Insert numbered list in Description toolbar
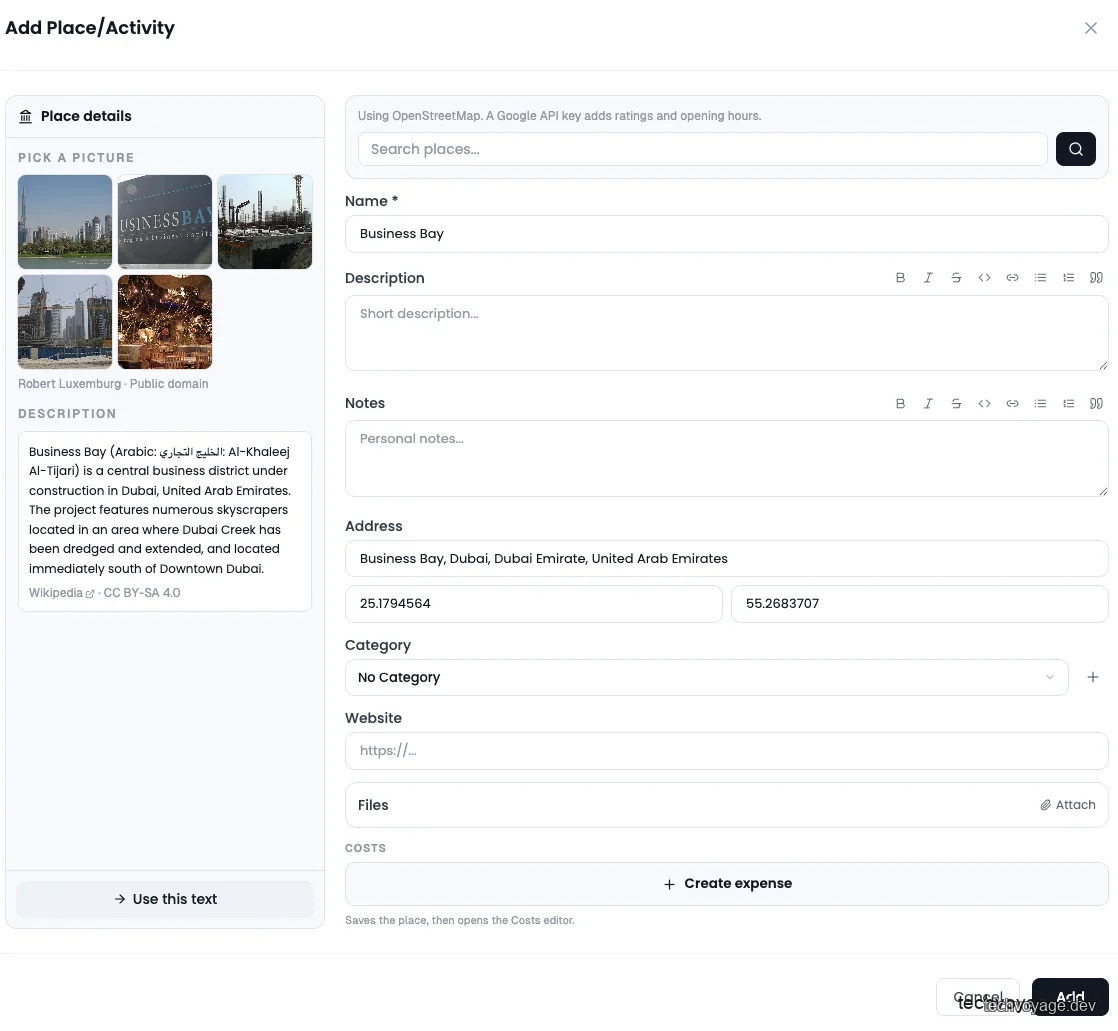This screenshot has width=1118, height=1031. [1068, 278]
